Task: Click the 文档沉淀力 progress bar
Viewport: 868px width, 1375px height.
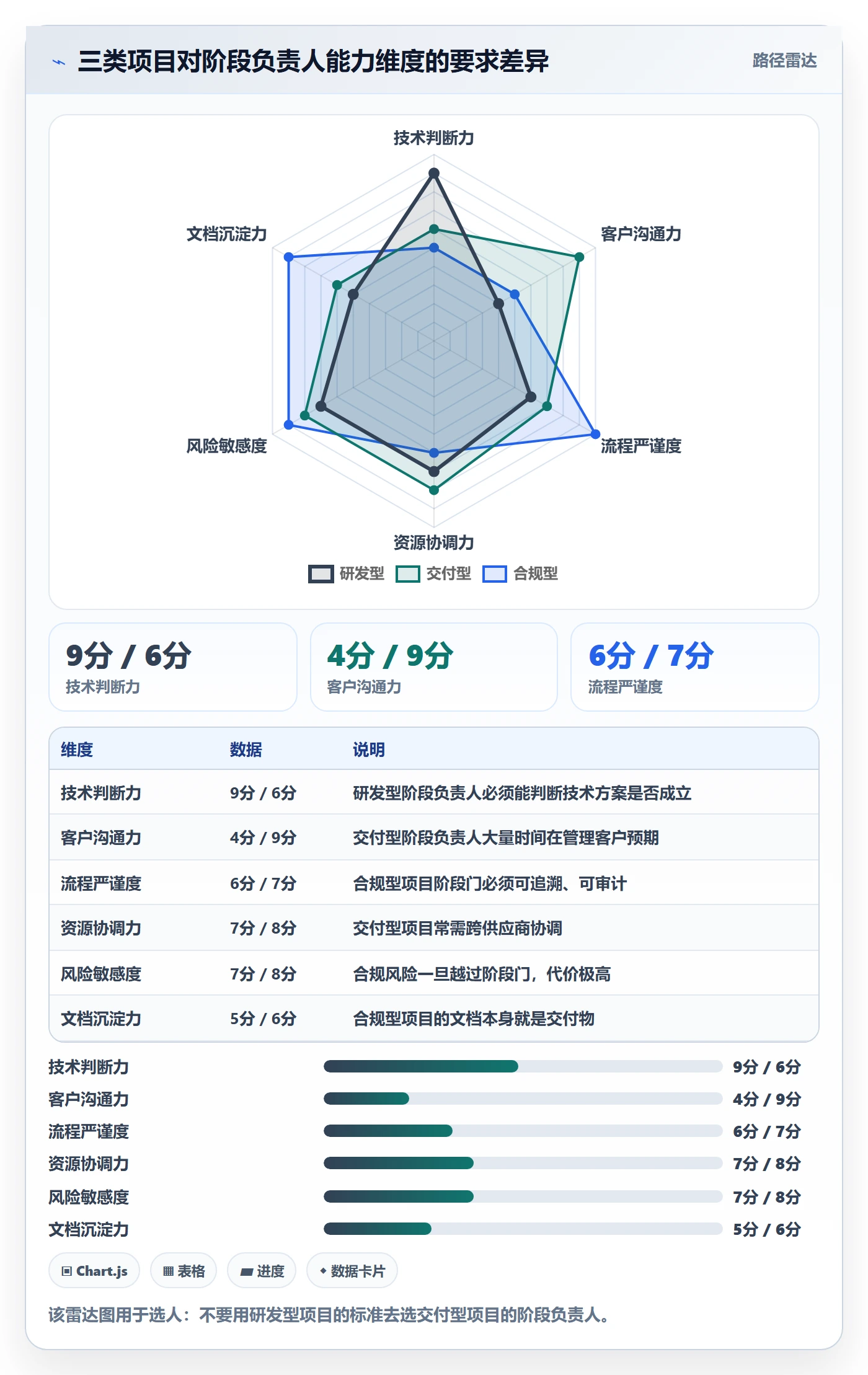Action: click(x=523, y=1229)
